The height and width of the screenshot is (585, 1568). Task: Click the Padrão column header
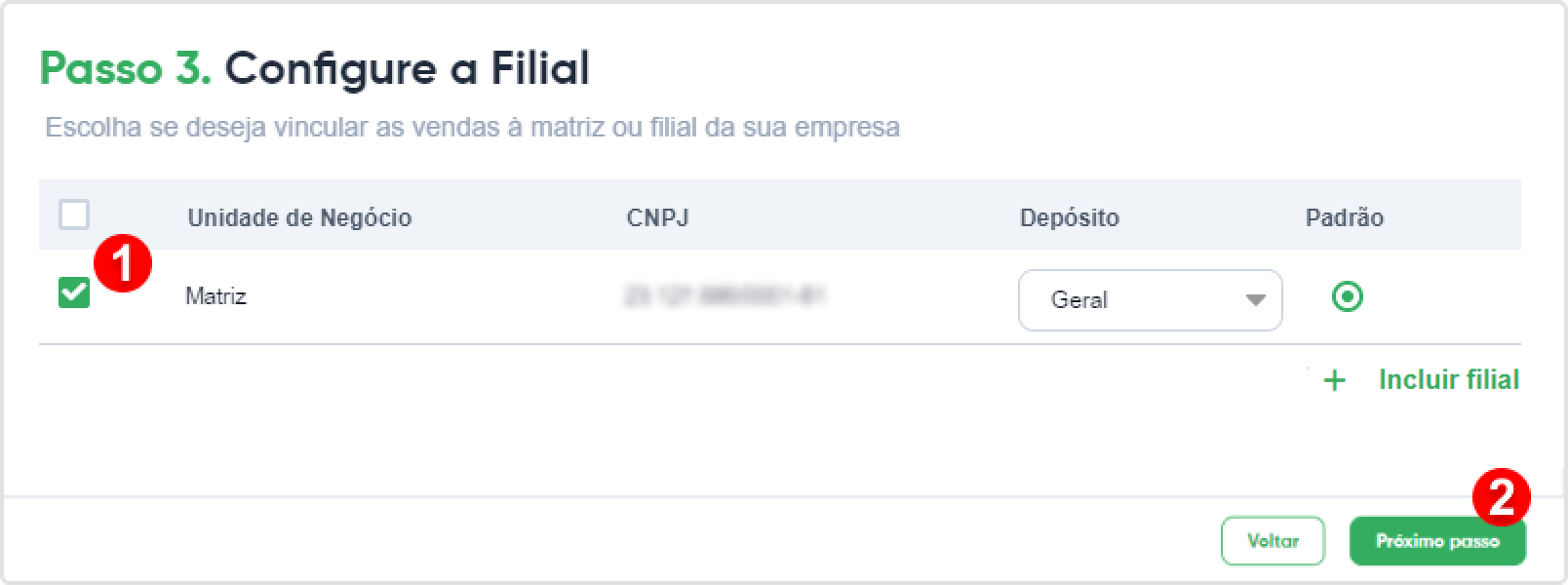pos(1344,217)
